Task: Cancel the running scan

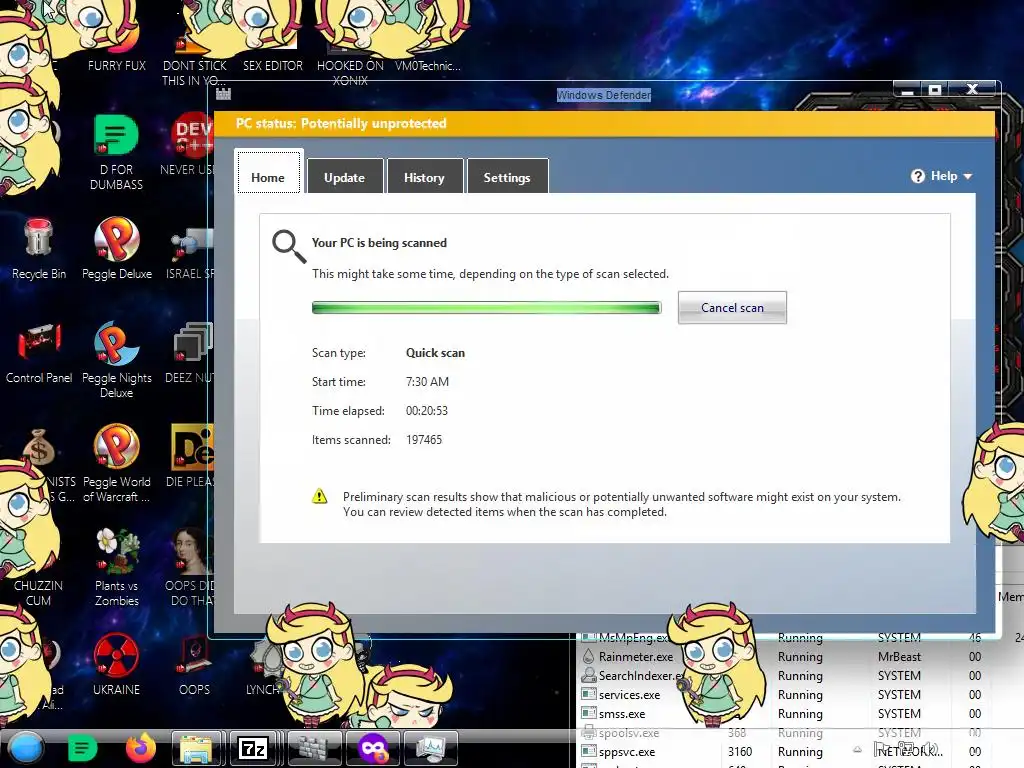Action: (732, 308)
